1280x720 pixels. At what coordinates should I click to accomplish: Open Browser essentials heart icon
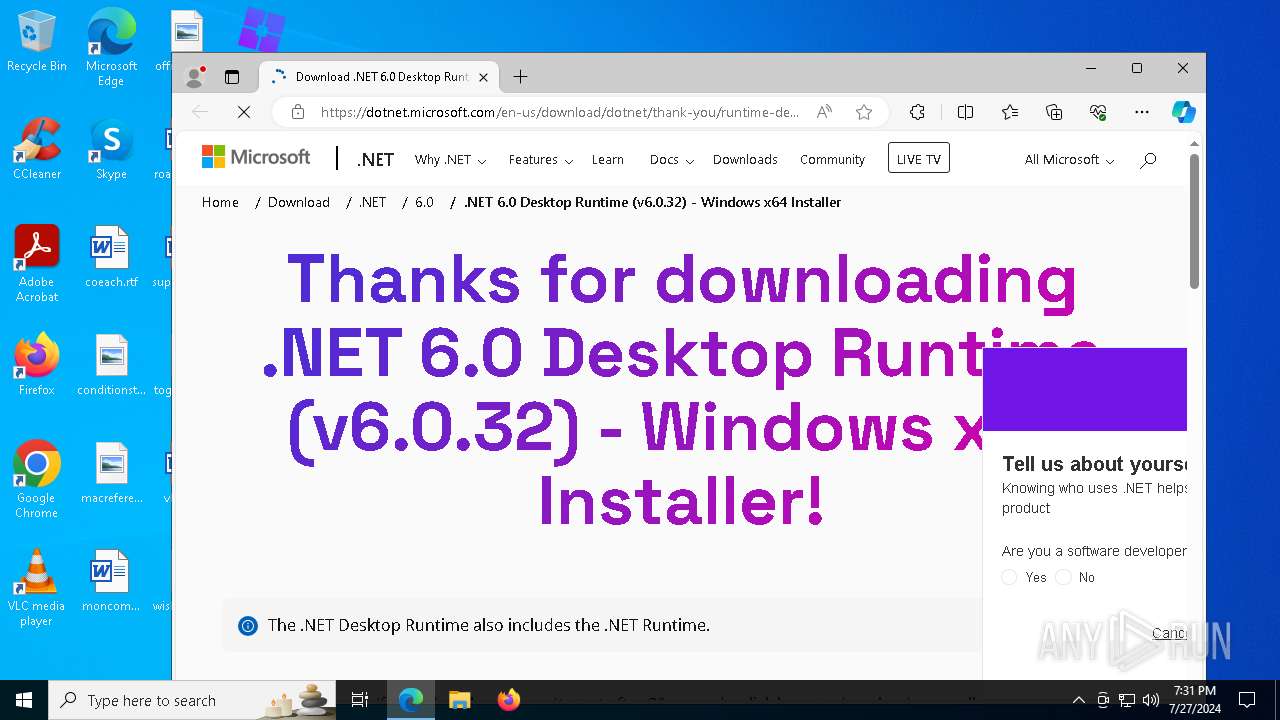1098,112
